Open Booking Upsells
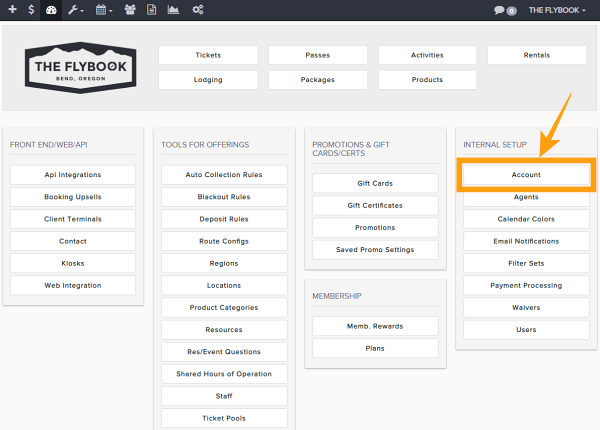 [x=73, y=197]
